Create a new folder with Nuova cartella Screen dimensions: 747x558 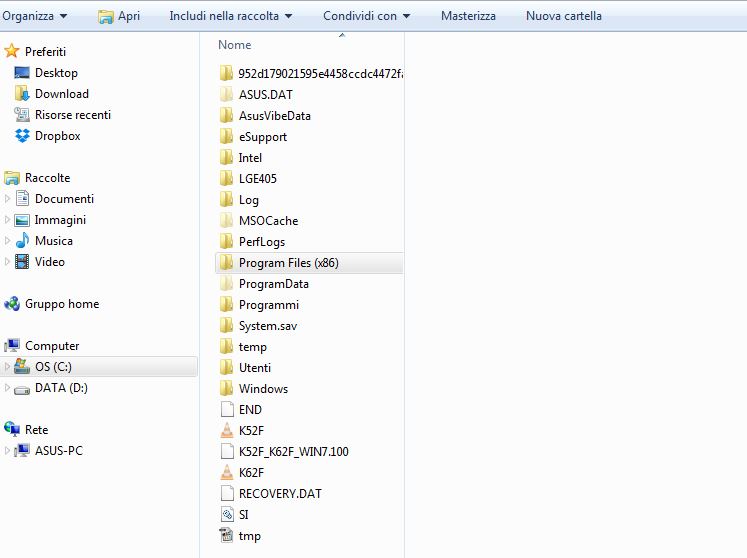[x=564, y=16]
